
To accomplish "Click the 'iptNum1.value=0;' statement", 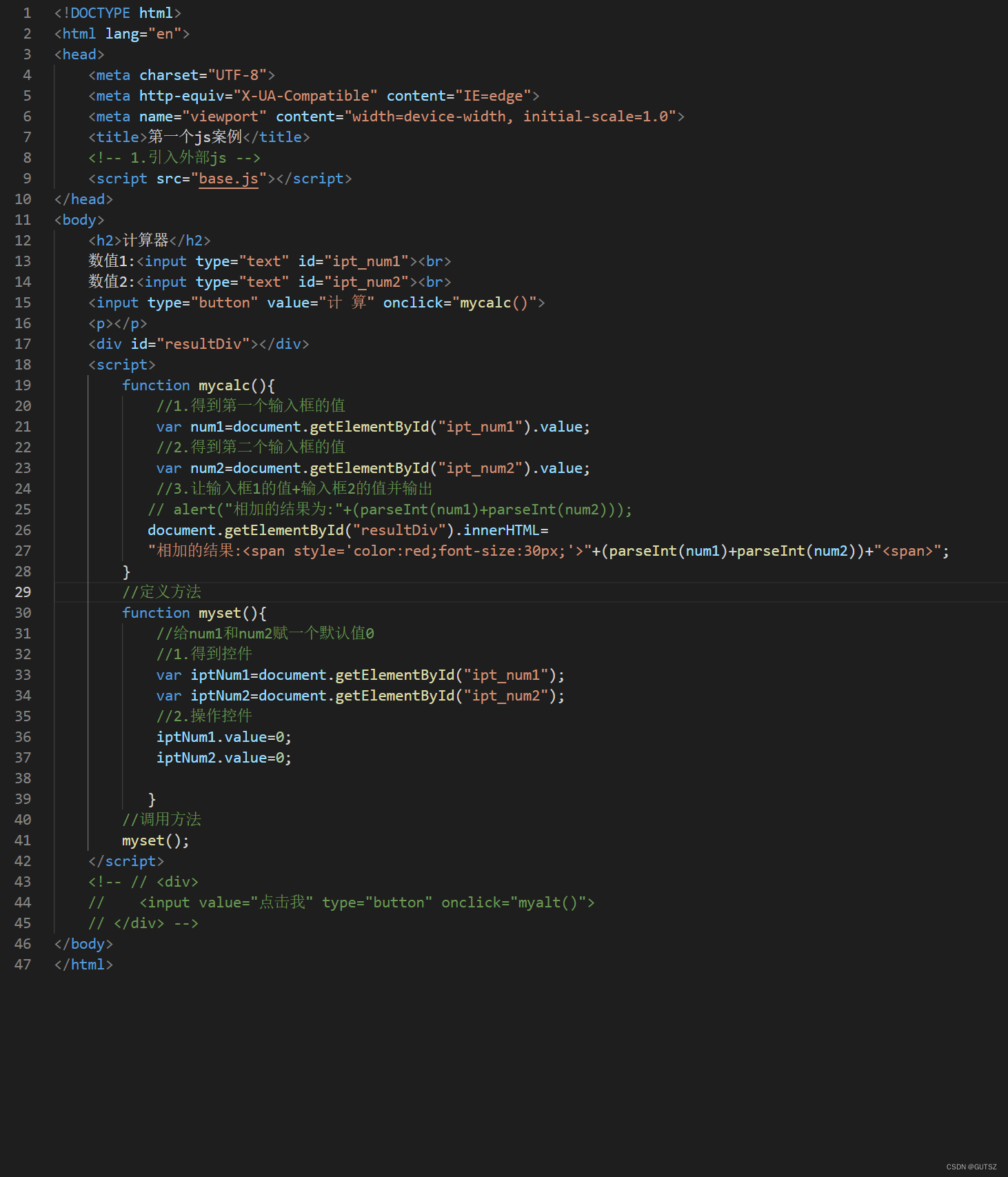I will pyautogui.click(x=224, y=737).
